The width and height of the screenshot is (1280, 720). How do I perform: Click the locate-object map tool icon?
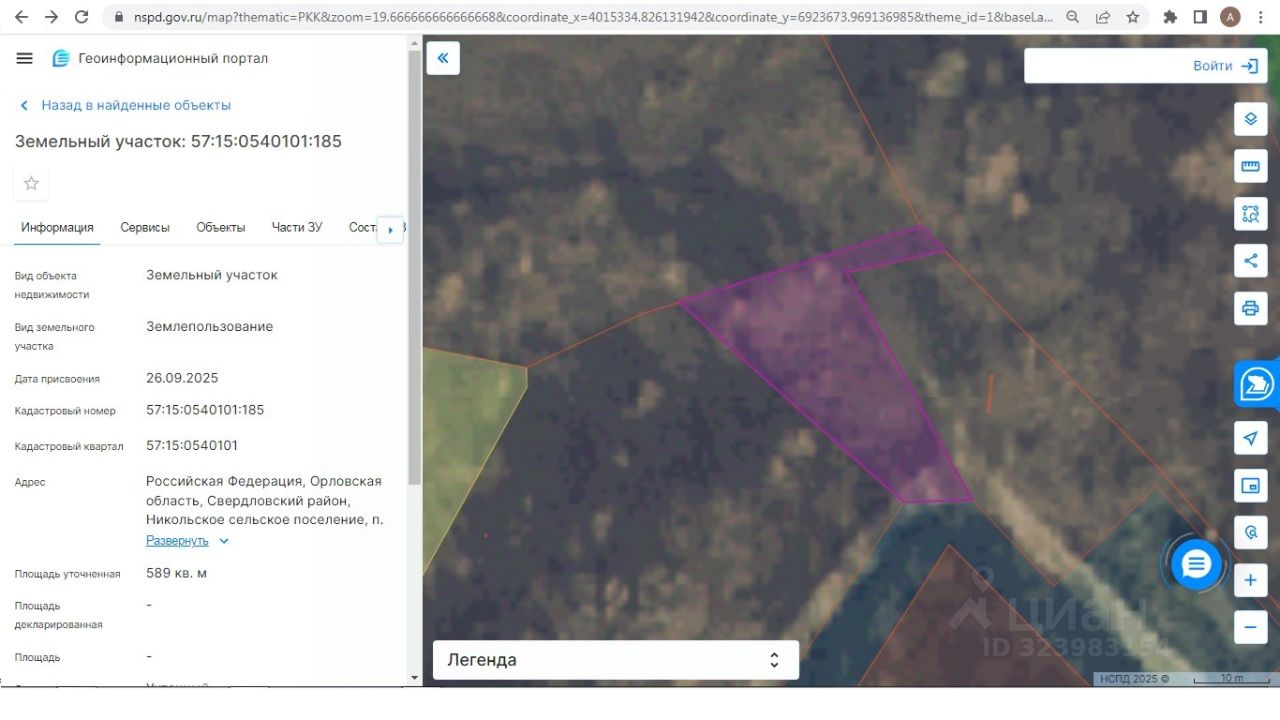coord(1250,532)
